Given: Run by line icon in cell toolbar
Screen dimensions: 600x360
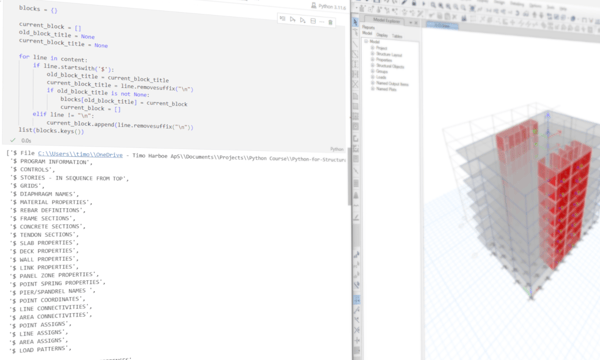Looking at the screenshot, I should [282, 19].
